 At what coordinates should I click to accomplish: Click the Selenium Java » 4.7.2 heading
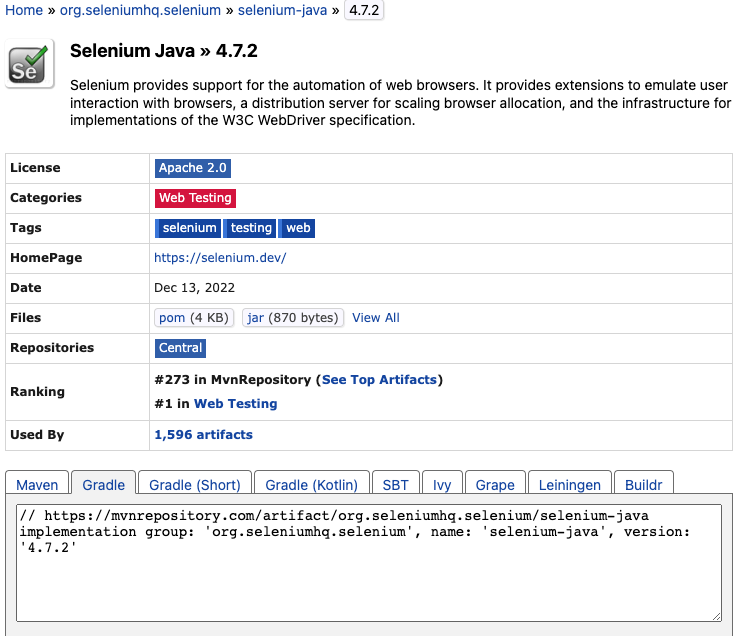[x=164, y=51]
